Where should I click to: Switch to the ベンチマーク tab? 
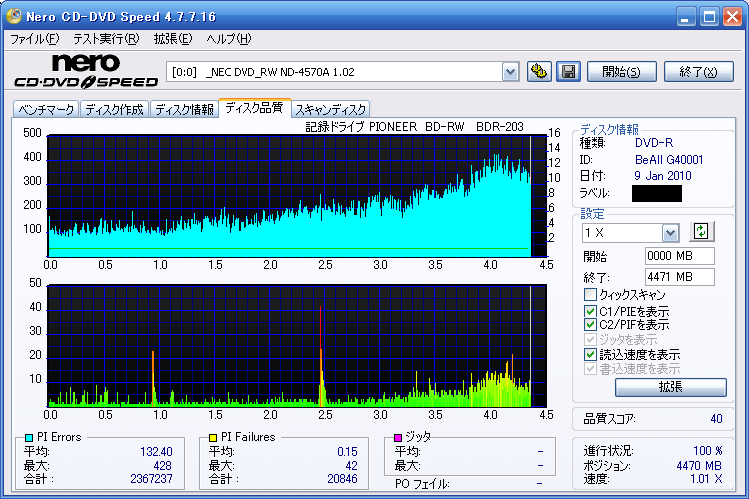click(46, 110)
